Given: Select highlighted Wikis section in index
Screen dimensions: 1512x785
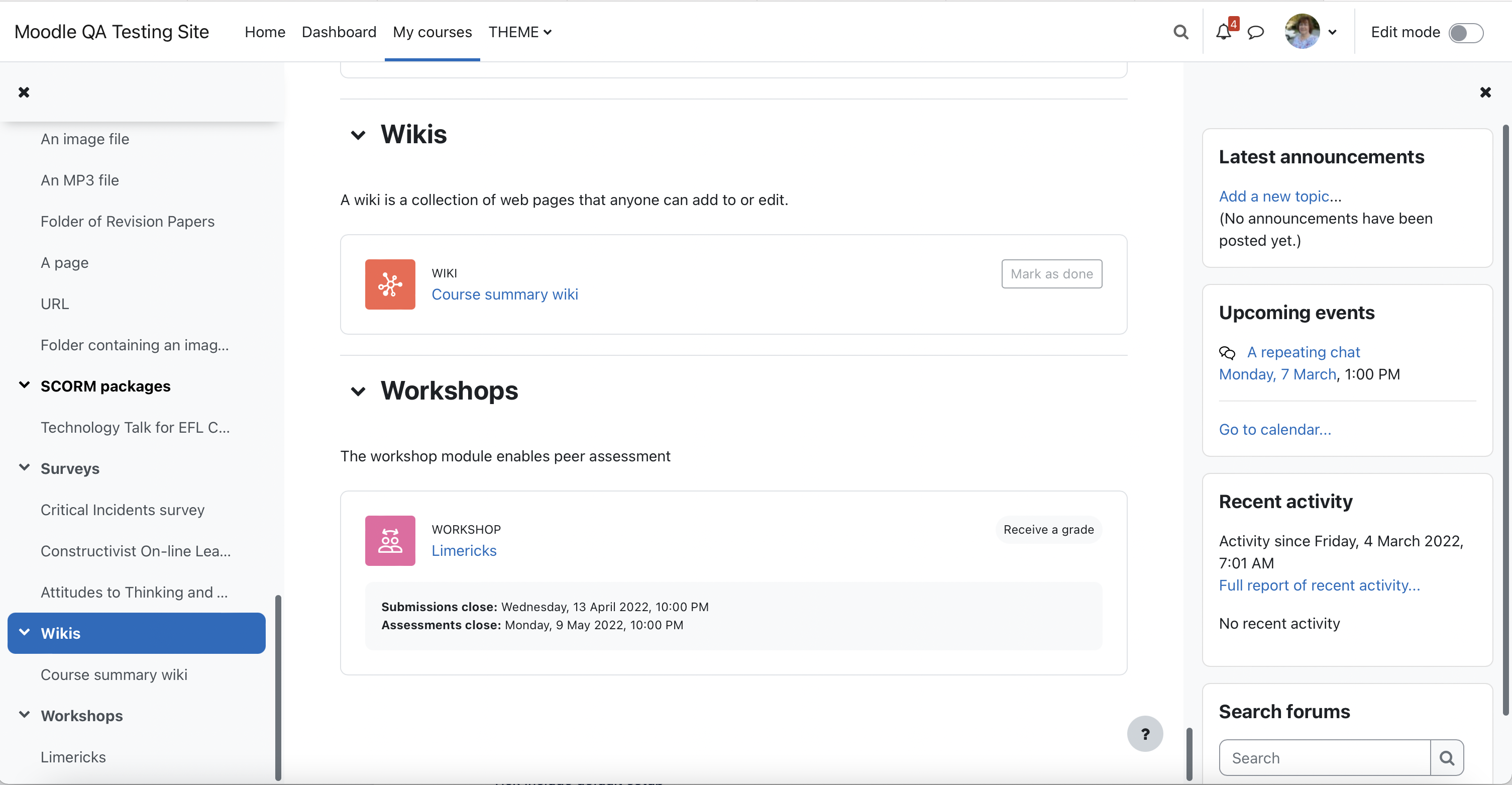Looking at the screenshot, I should pos(136,633).
